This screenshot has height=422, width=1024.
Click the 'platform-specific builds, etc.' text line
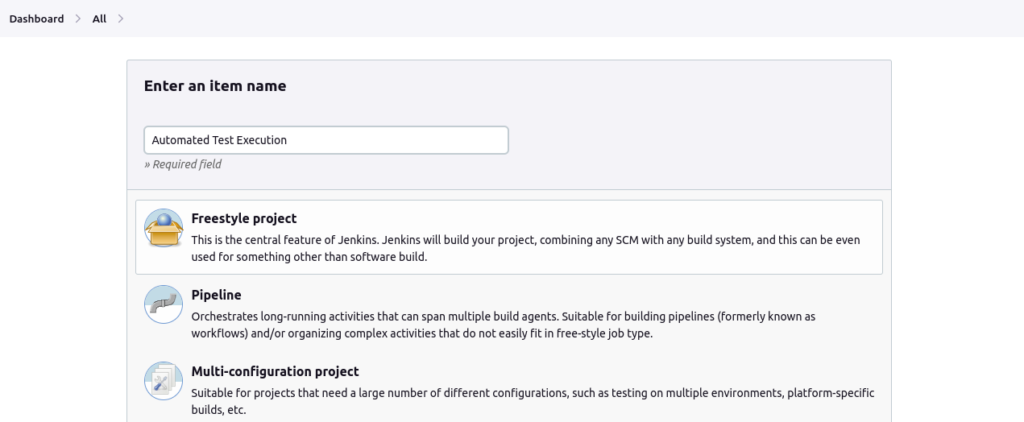(217, 410)
